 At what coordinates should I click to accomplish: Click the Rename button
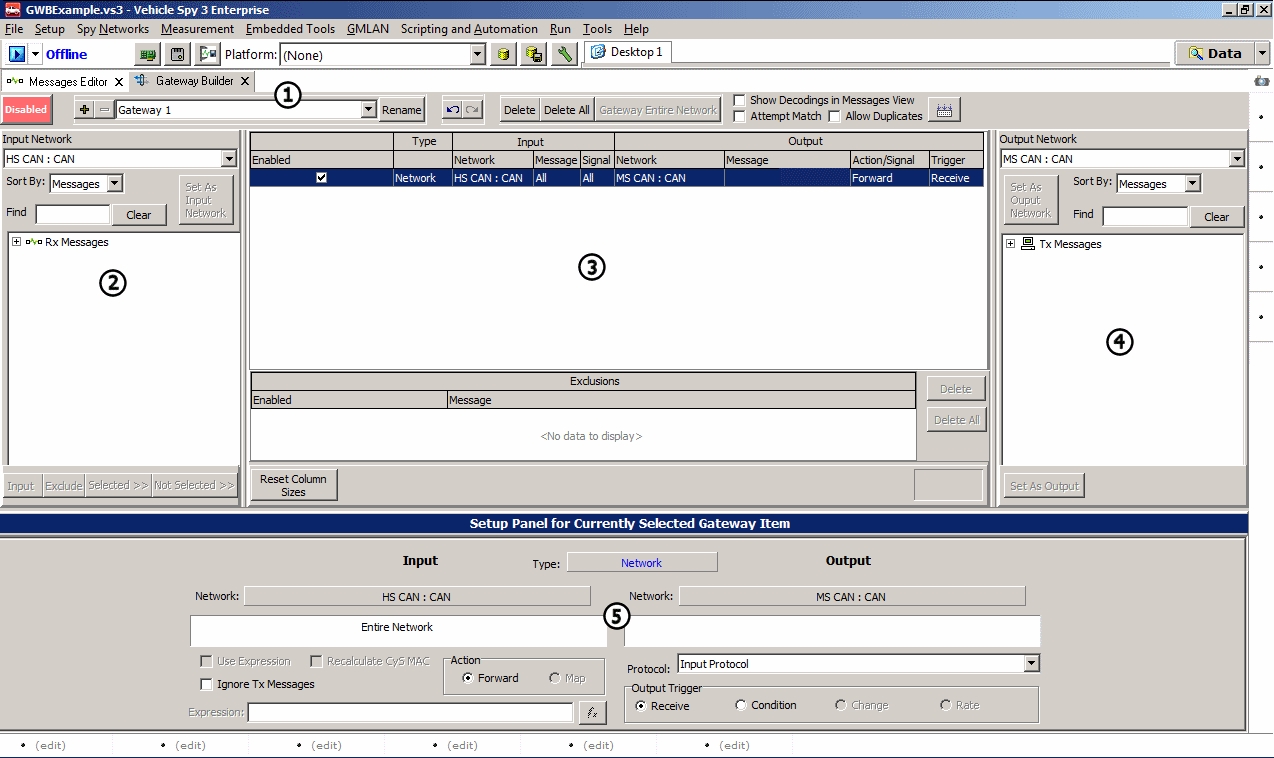coord(402,110)
